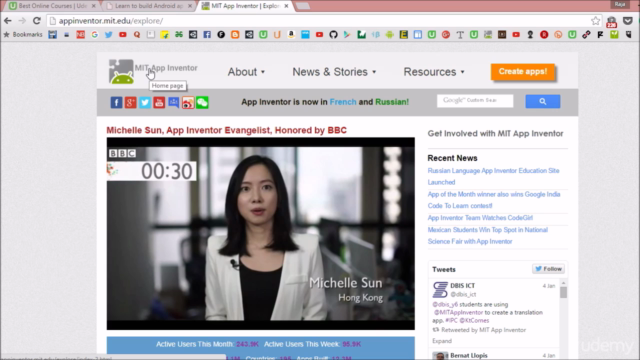Open Russian Language App Inventor Education Site news

point(493,176)
